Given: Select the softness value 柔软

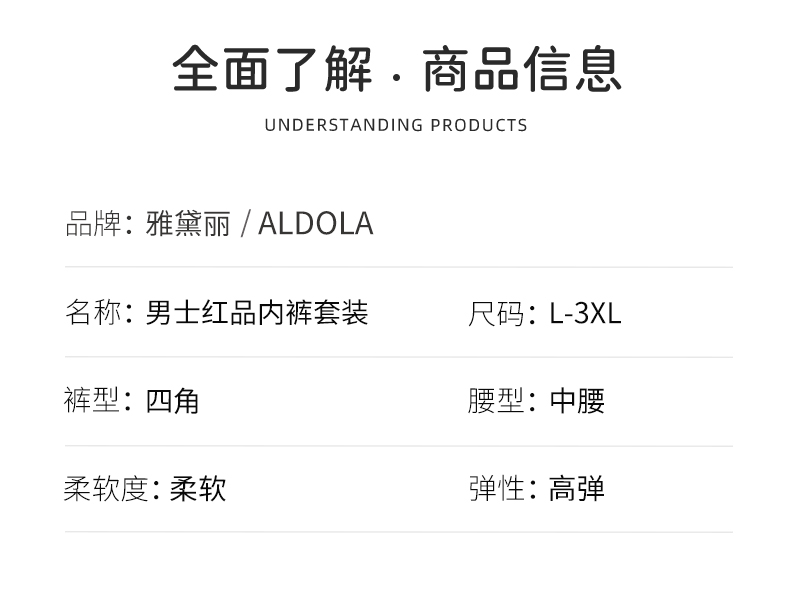Looking at the screenshot, I should click(x=198, y=489).
